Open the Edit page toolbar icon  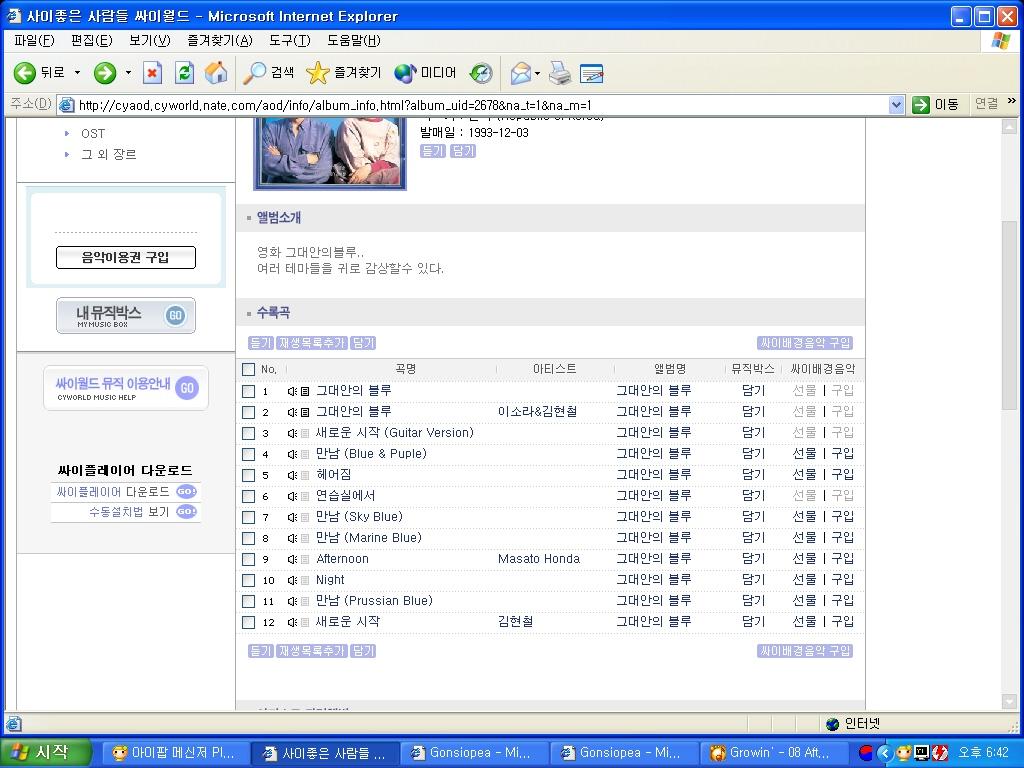pyautogui.click(x=592, y=72)
